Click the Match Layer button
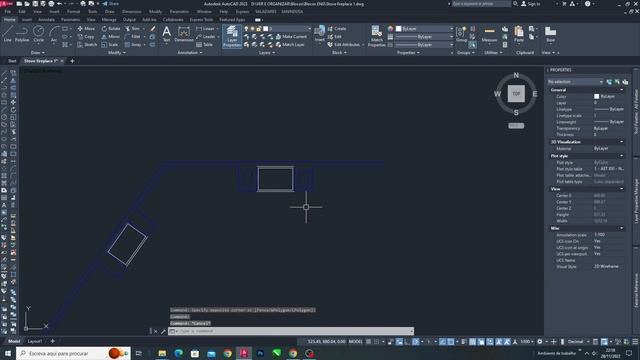The image size is (640, 360). point(290,44)
